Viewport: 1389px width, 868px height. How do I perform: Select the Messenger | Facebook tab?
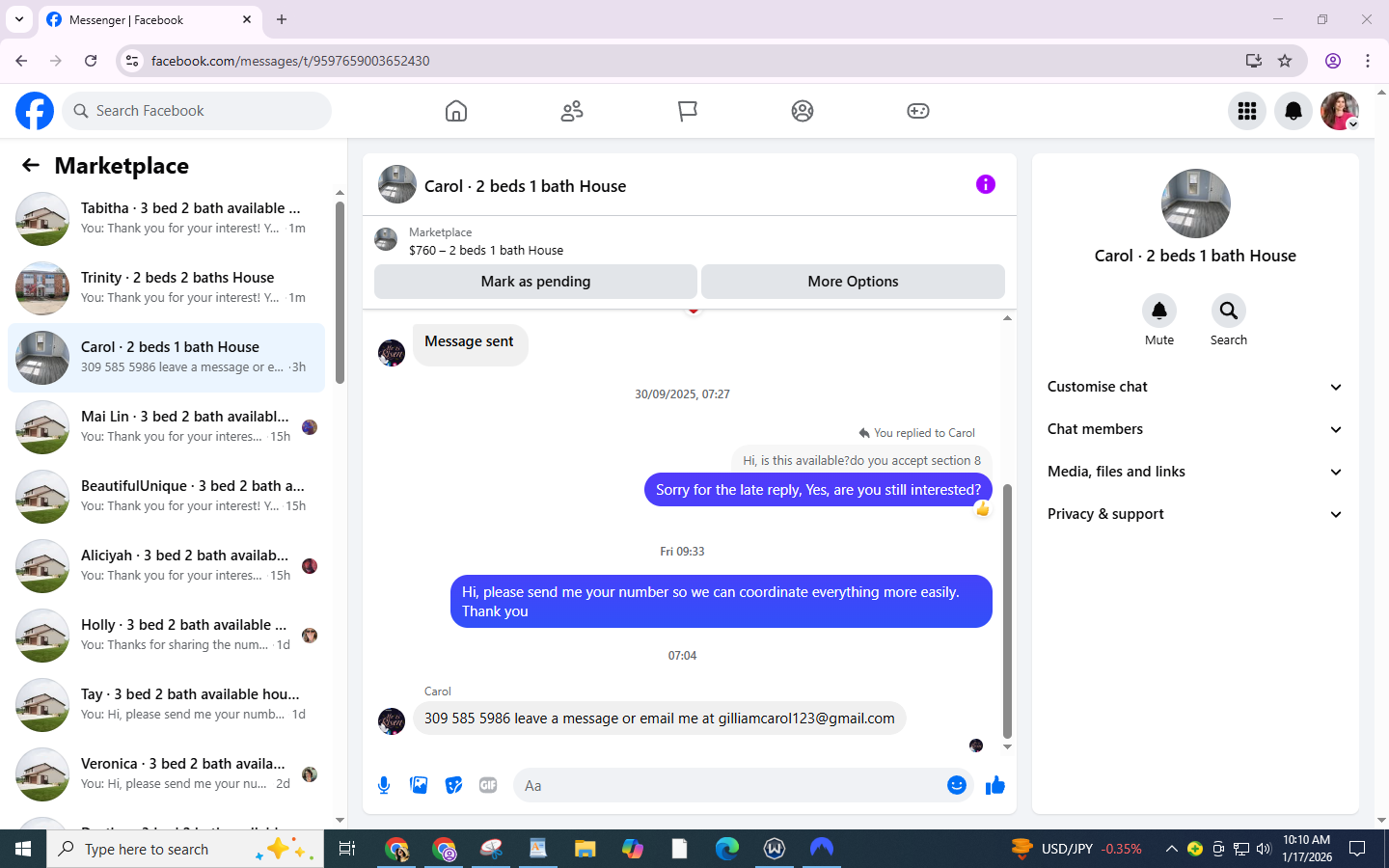coord(150,19)
